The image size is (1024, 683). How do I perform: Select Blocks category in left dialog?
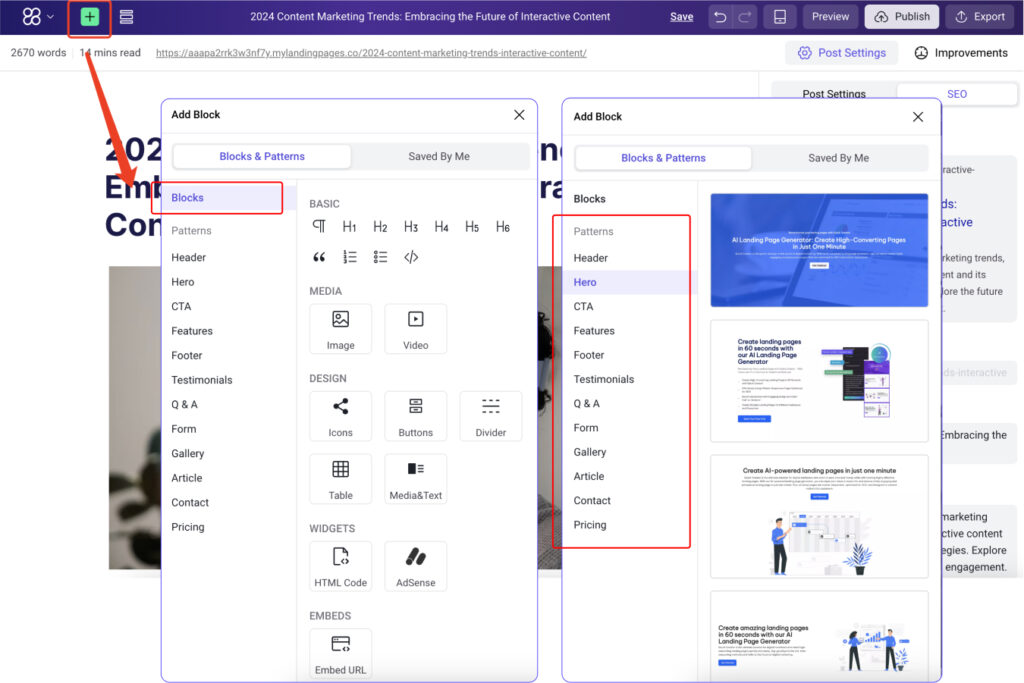(188, 198)
